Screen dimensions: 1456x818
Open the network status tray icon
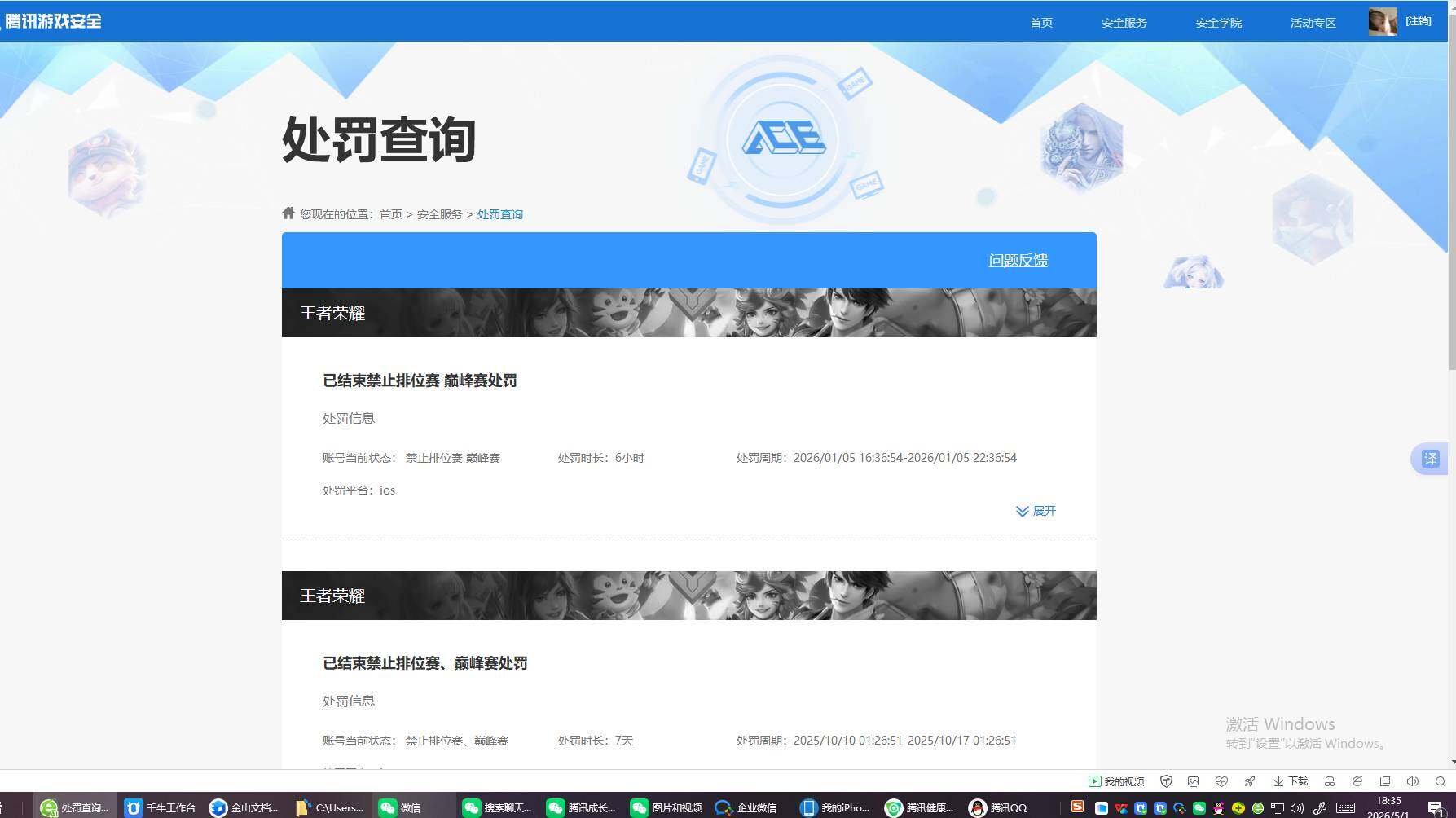point(1278,808)
